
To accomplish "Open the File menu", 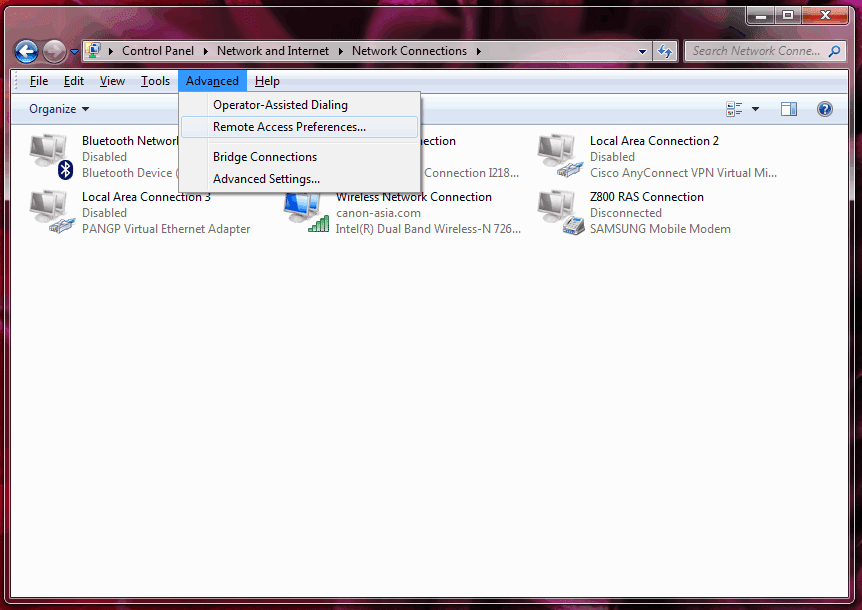I will [x=38, y=81].
